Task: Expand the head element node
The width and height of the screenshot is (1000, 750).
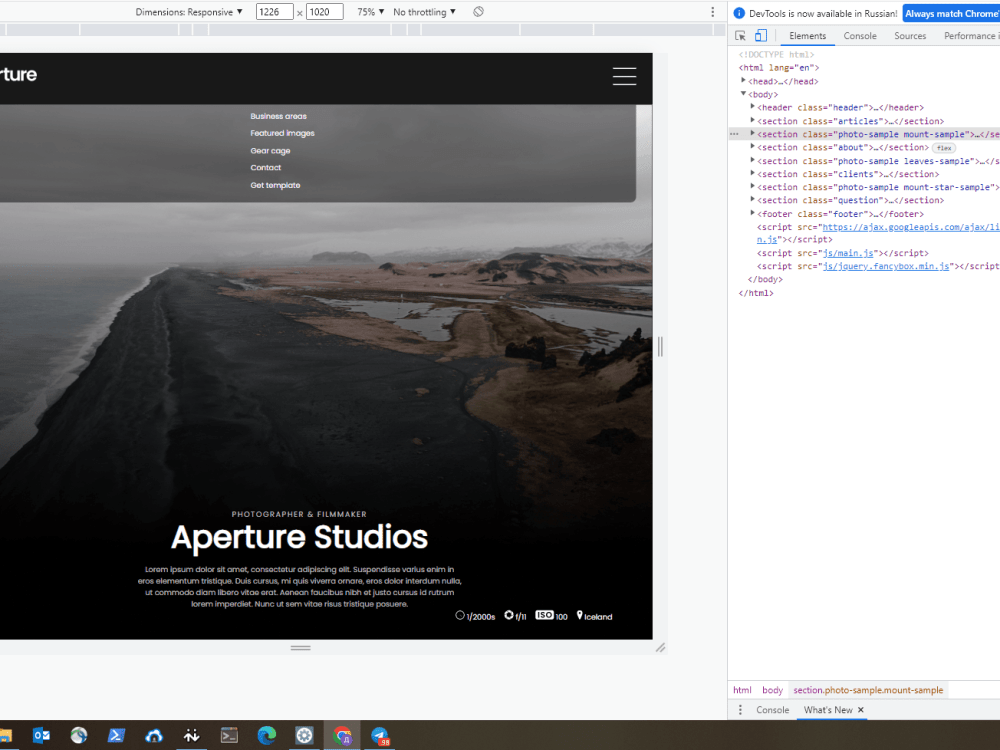Action: point(743,80)
